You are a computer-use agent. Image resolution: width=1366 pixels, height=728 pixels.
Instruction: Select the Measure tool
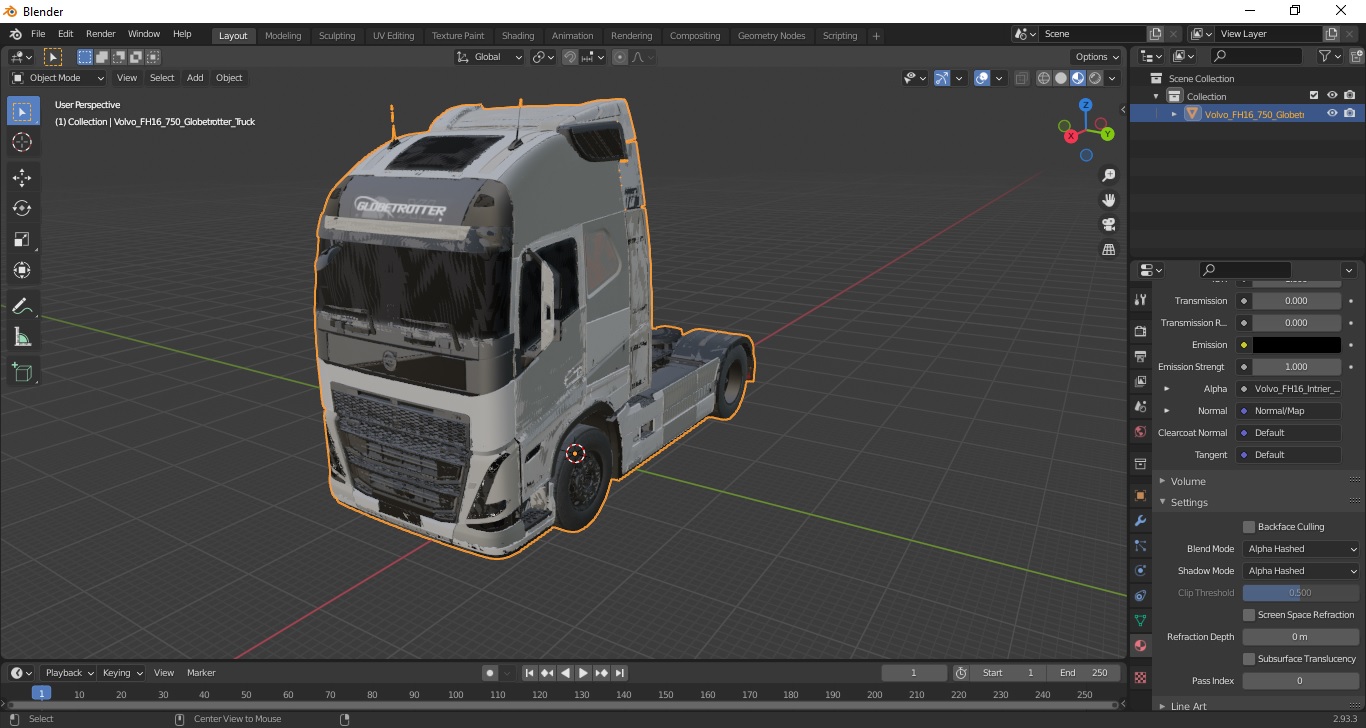22,337
